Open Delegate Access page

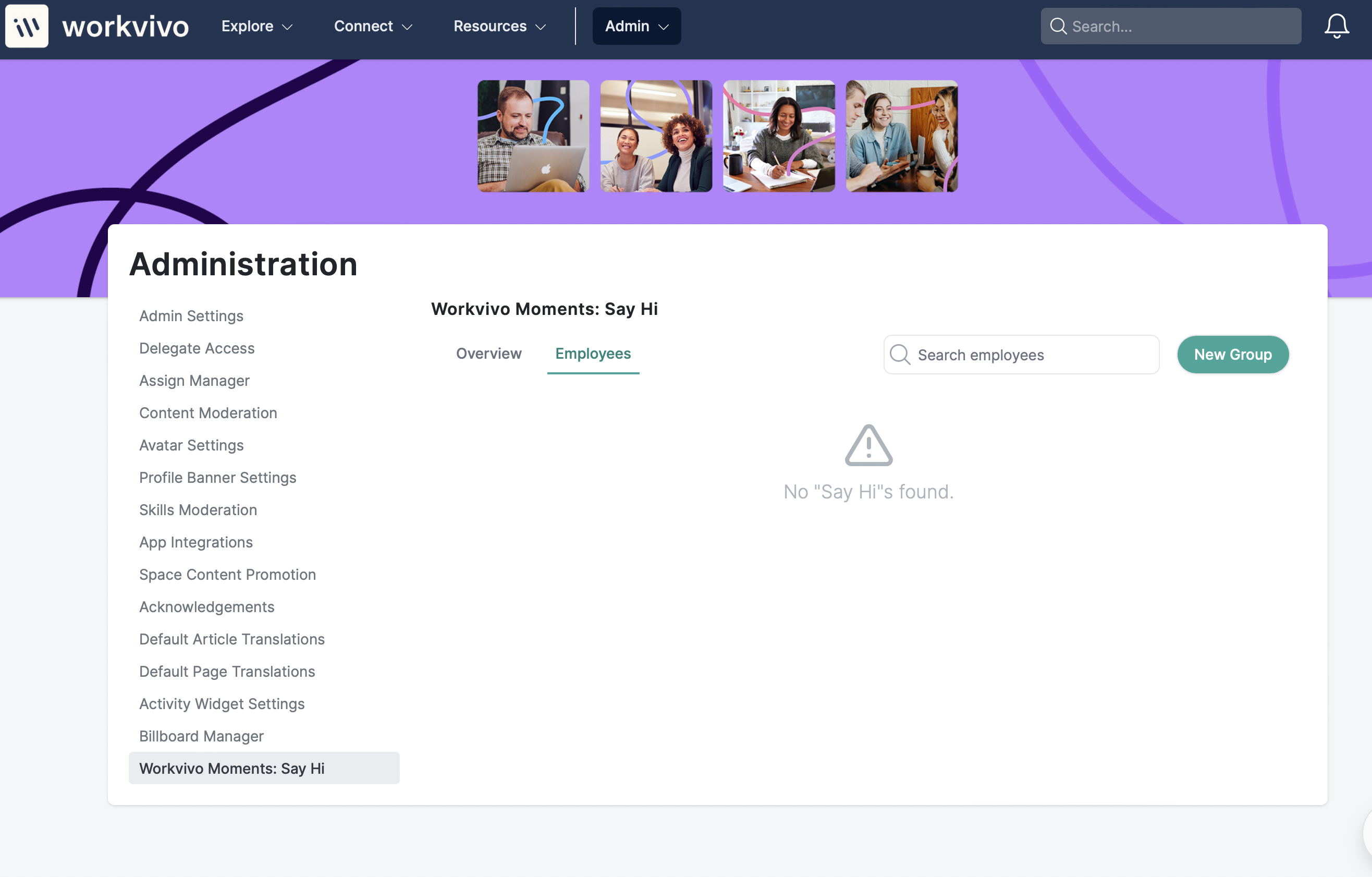(197, 348)
